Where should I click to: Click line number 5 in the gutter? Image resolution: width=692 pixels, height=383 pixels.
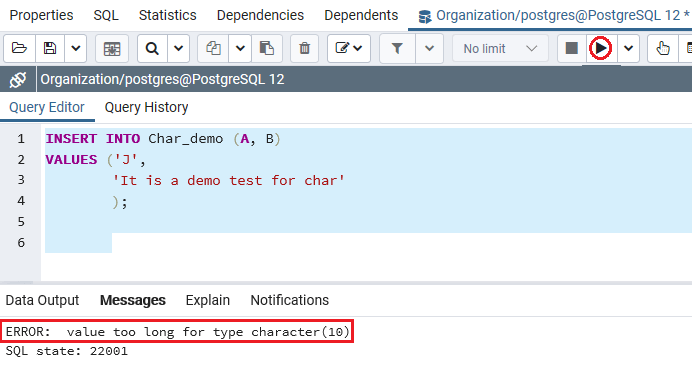point(21,222)
